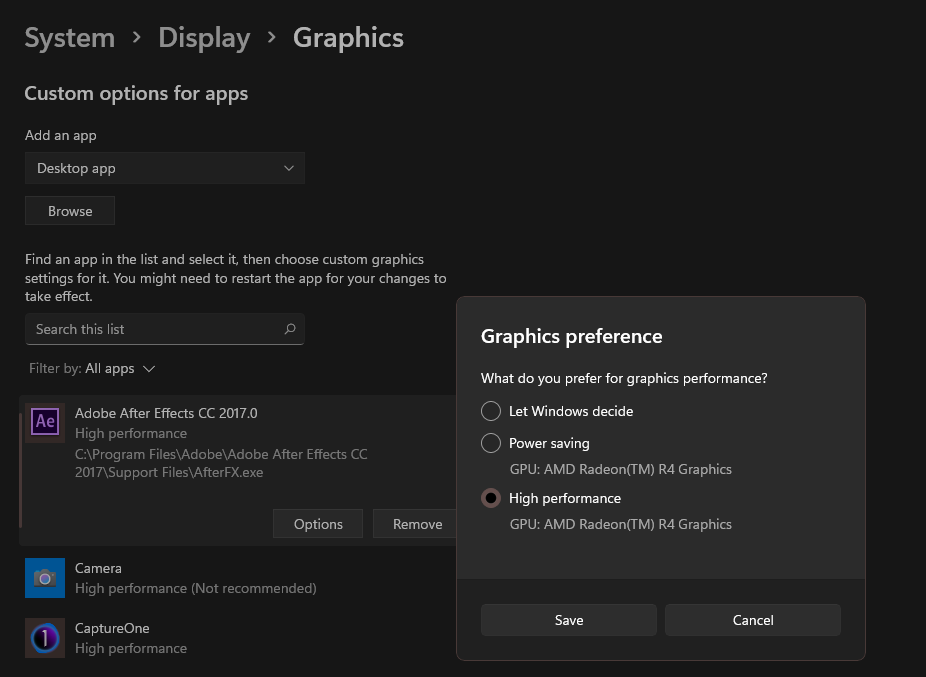
Task: Expand the Filter by All apps dropdown
Action: pos(92,369)
